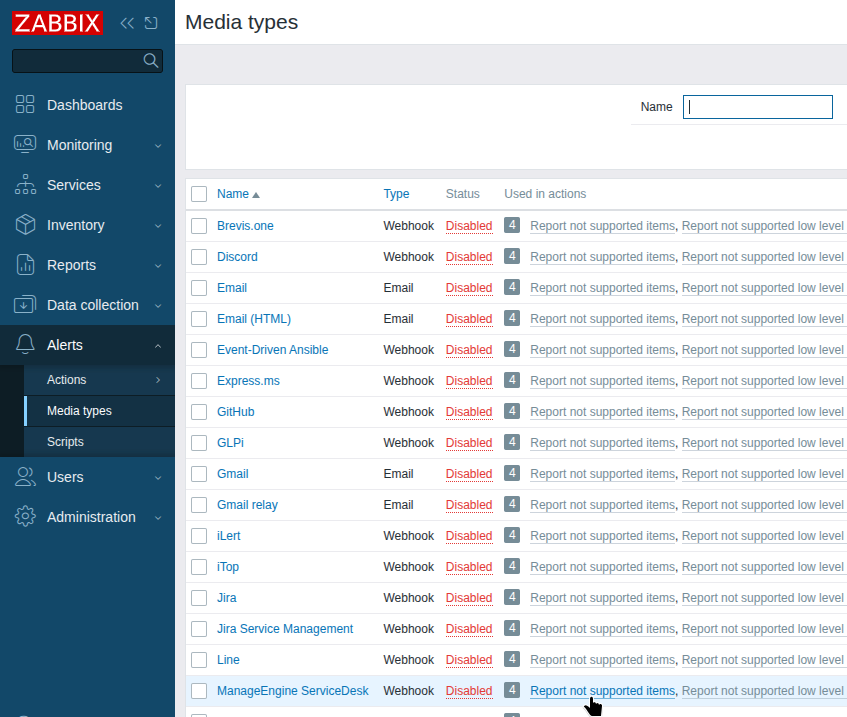Screen dimensions: 847x717
Task: Click the Name filter input field
Action: (x=757, y=106)
